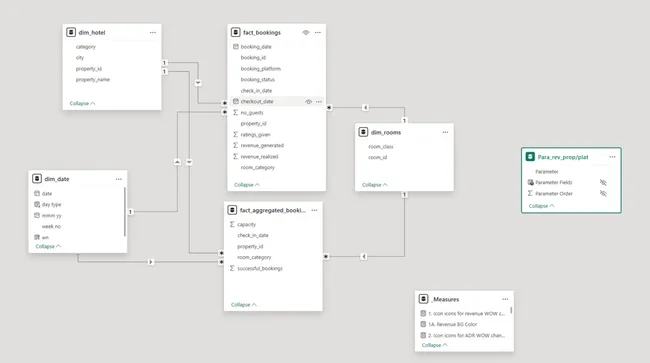Collapse the dim_date table
Screen dimensions: 650x363
click(x=48, y=246)
